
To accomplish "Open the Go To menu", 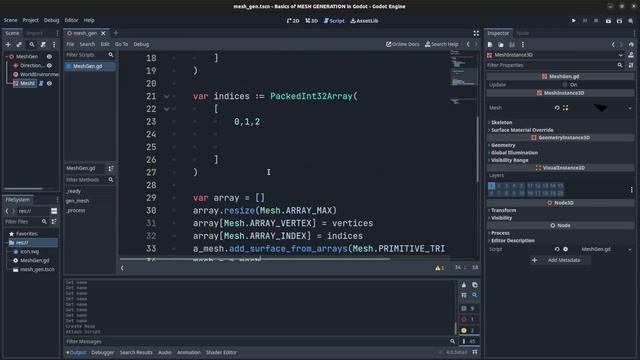I will [x=121, y=44].
